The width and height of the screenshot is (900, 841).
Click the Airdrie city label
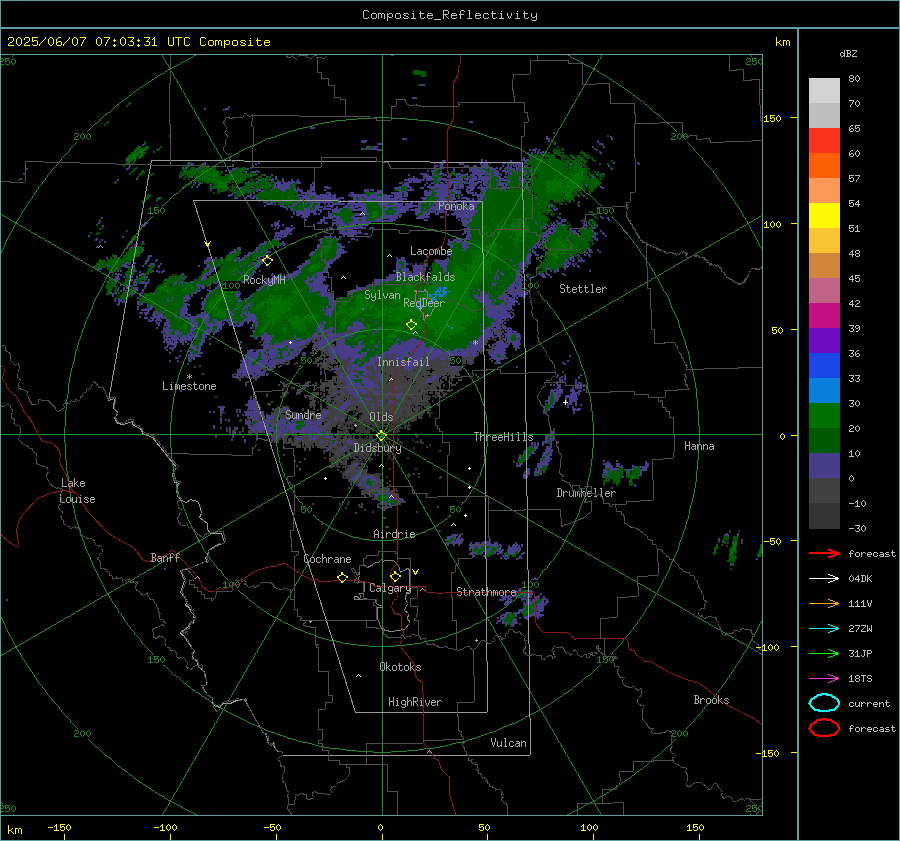(x=394, y=534)
